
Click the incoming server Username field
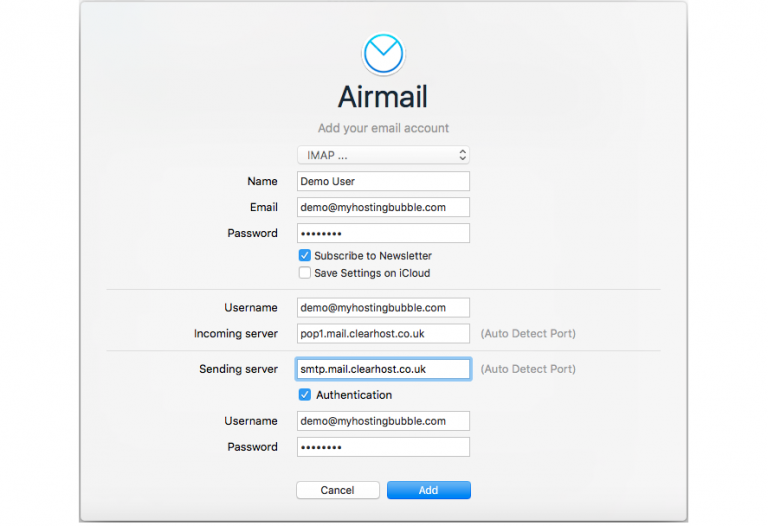(x=383, y=308)
